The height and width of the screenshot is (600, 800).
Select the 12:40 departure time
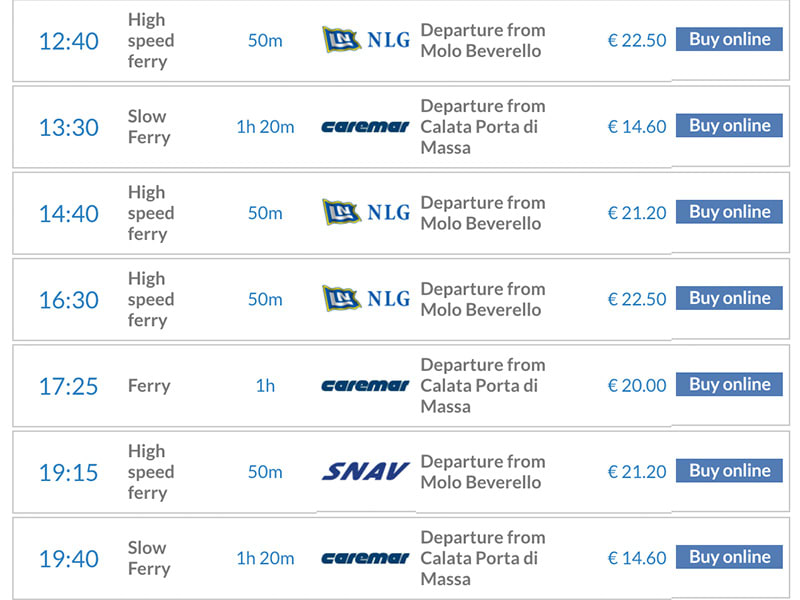[x=69, y=41]
